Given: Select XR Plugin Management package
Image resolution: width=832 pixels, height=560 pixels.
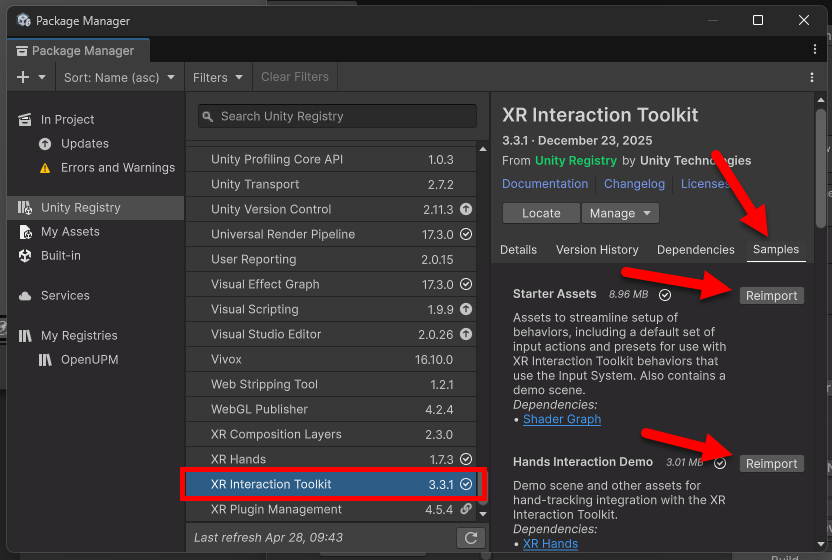Looking at the screenshot, I should 331,509.
